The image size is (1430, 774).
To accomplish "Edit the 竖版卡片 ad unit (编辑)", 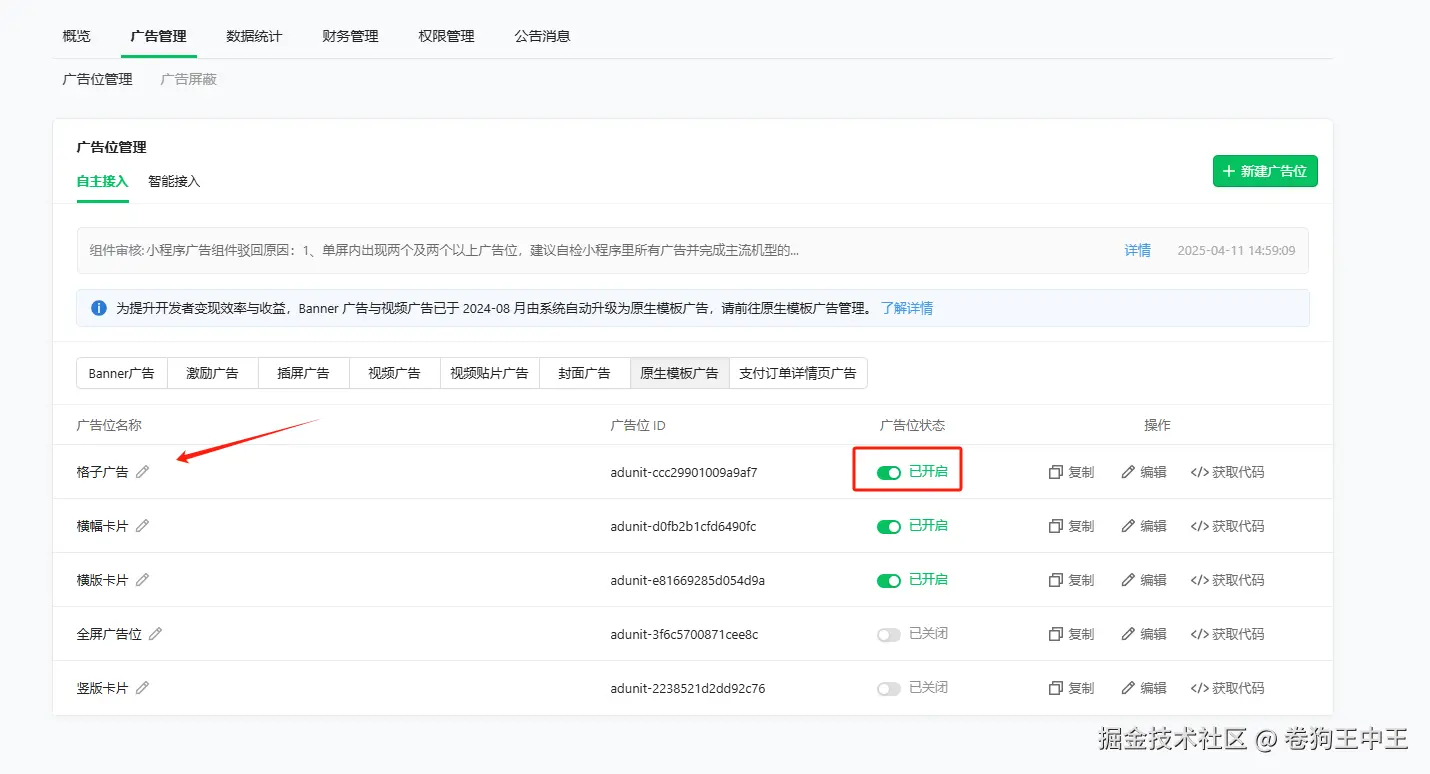I will [1144, 688].
